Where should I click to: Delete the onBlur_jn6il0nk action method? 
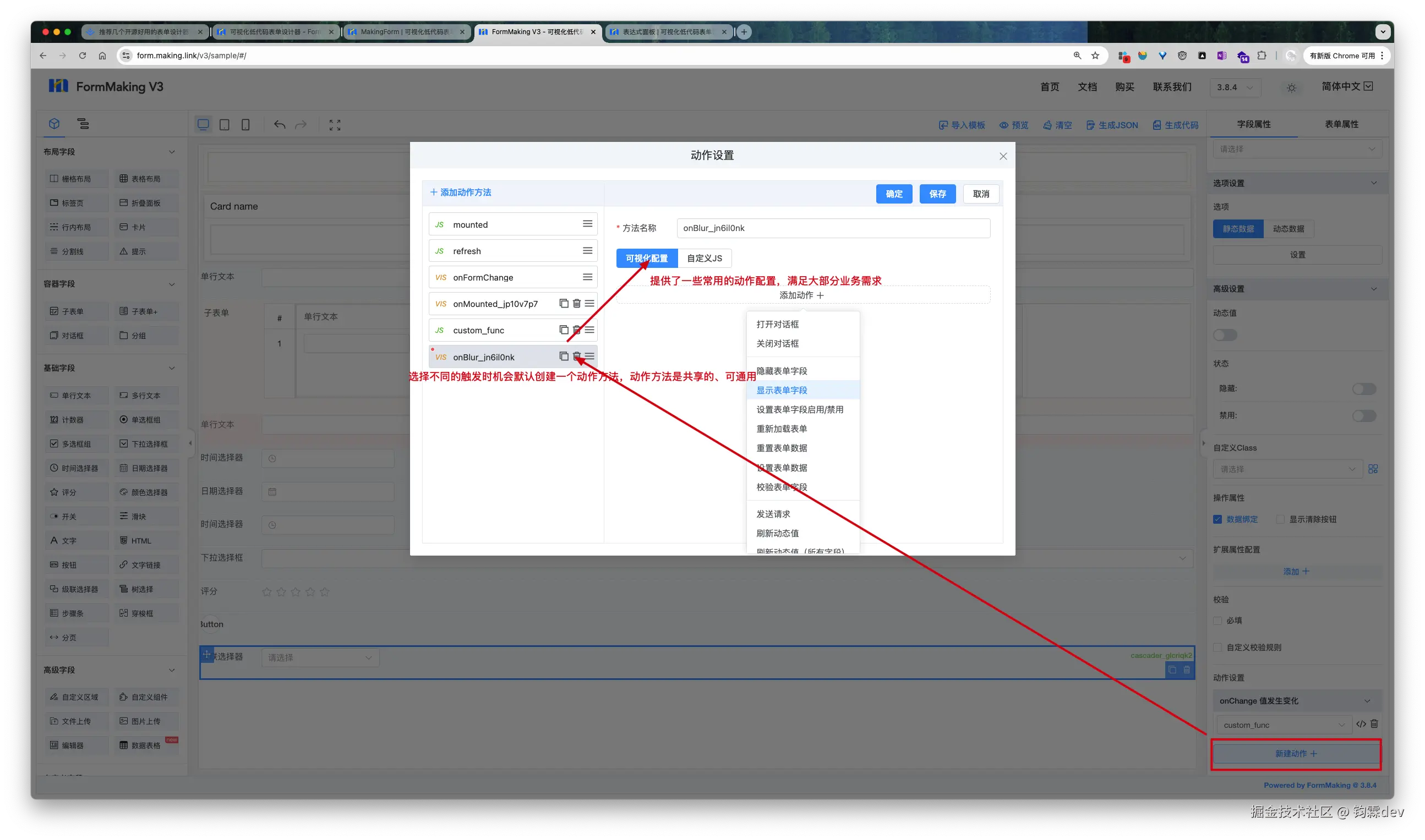pos(577,356)
